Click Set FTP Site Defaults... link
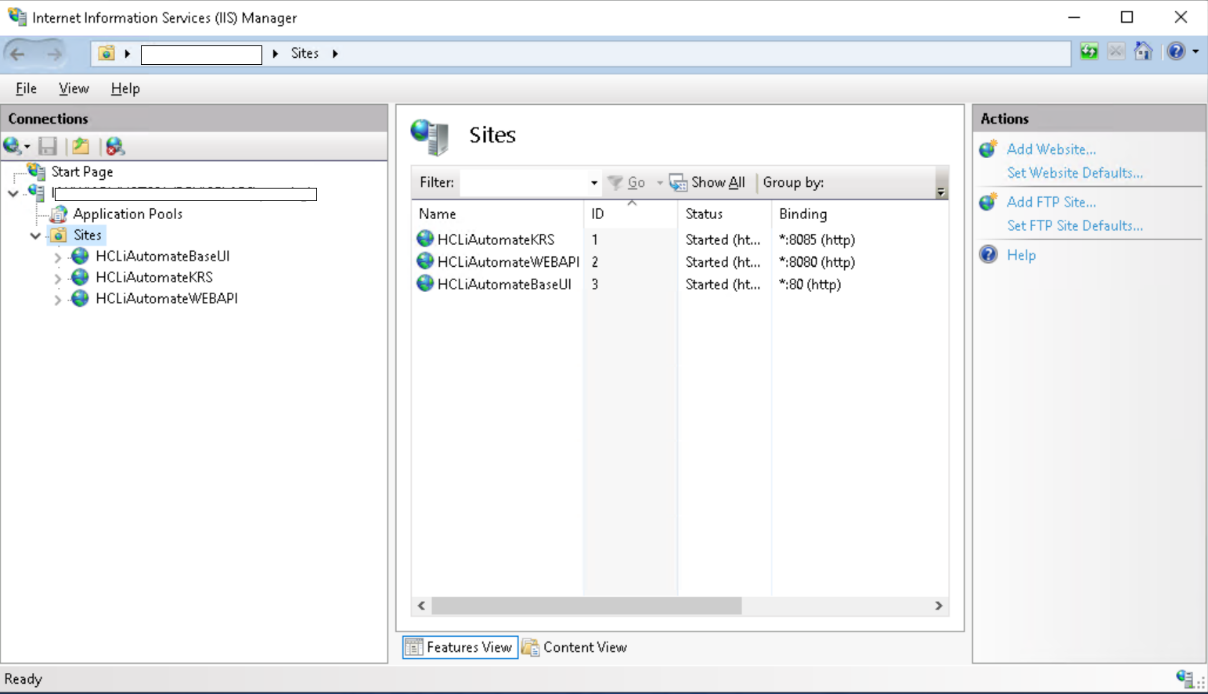Screen dimensions: 1208x694 coord(1075,226)
